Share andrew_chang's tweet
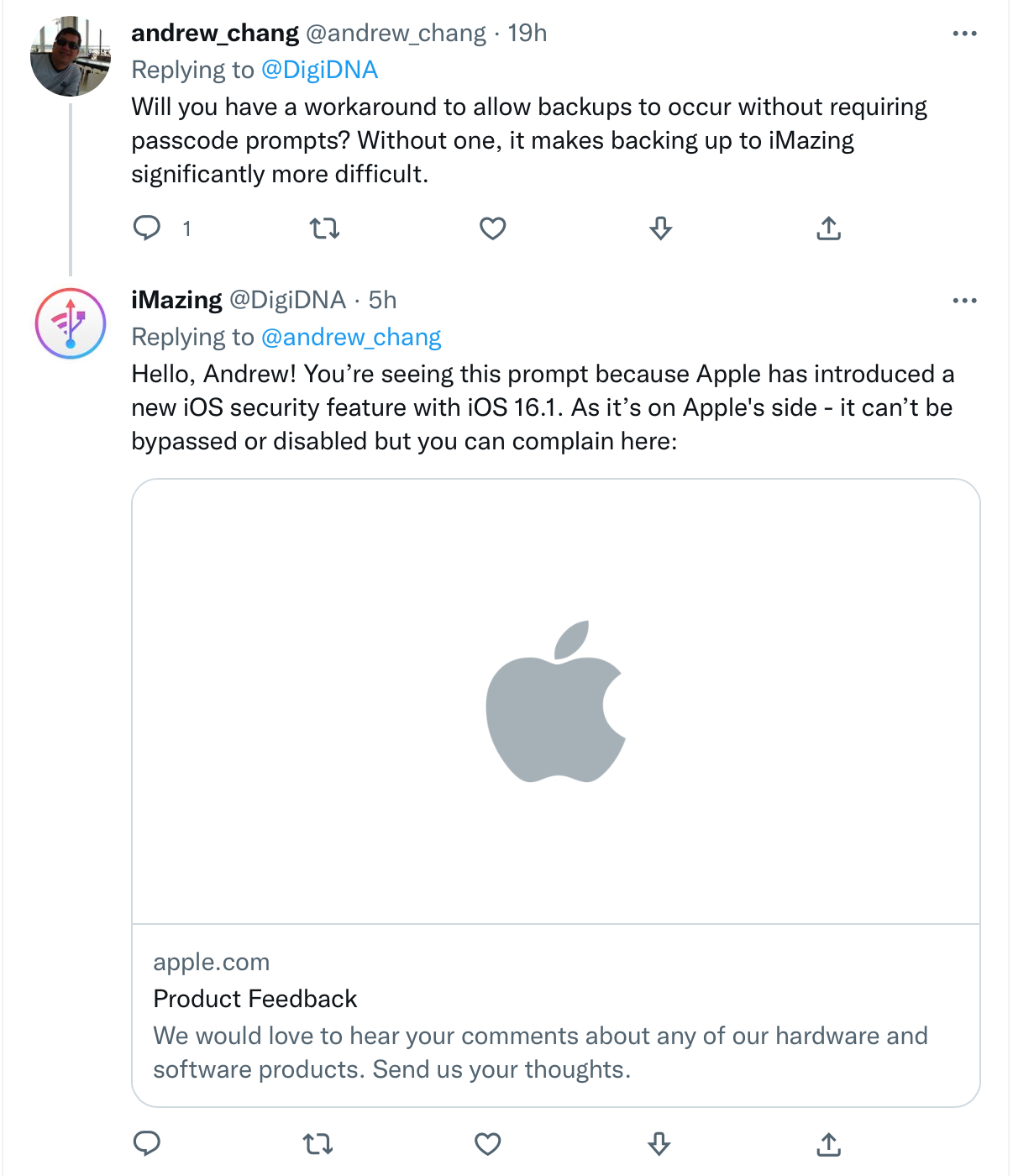Image resolution: width=1013 pixels, height=1176 pixels. click(828, 228)
